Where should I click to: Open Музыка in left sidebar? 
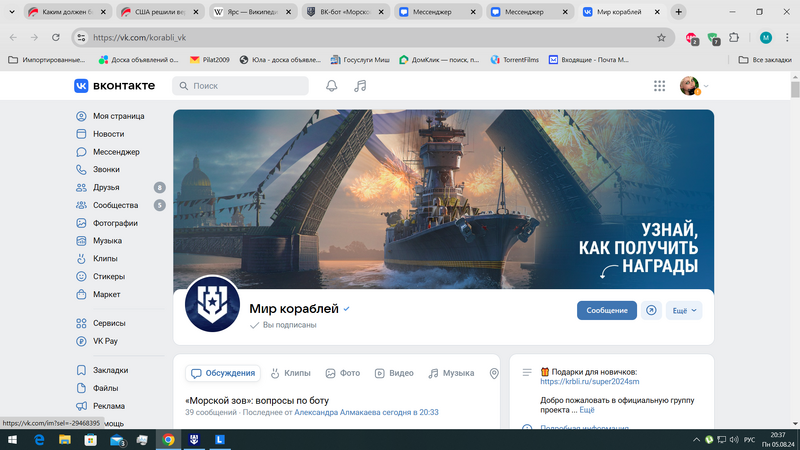(x=107, y=241)
